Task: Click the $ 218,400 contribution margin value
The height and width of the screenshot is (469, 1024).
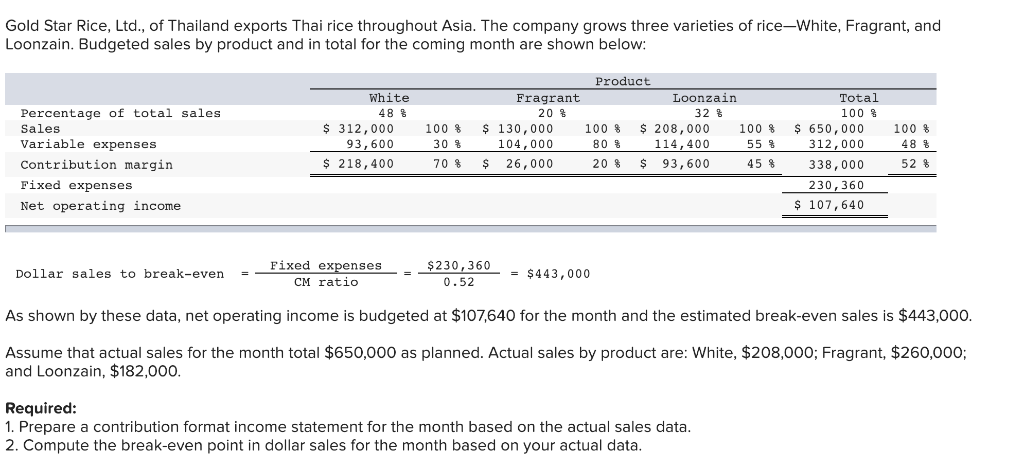Action: coord(359,164)
